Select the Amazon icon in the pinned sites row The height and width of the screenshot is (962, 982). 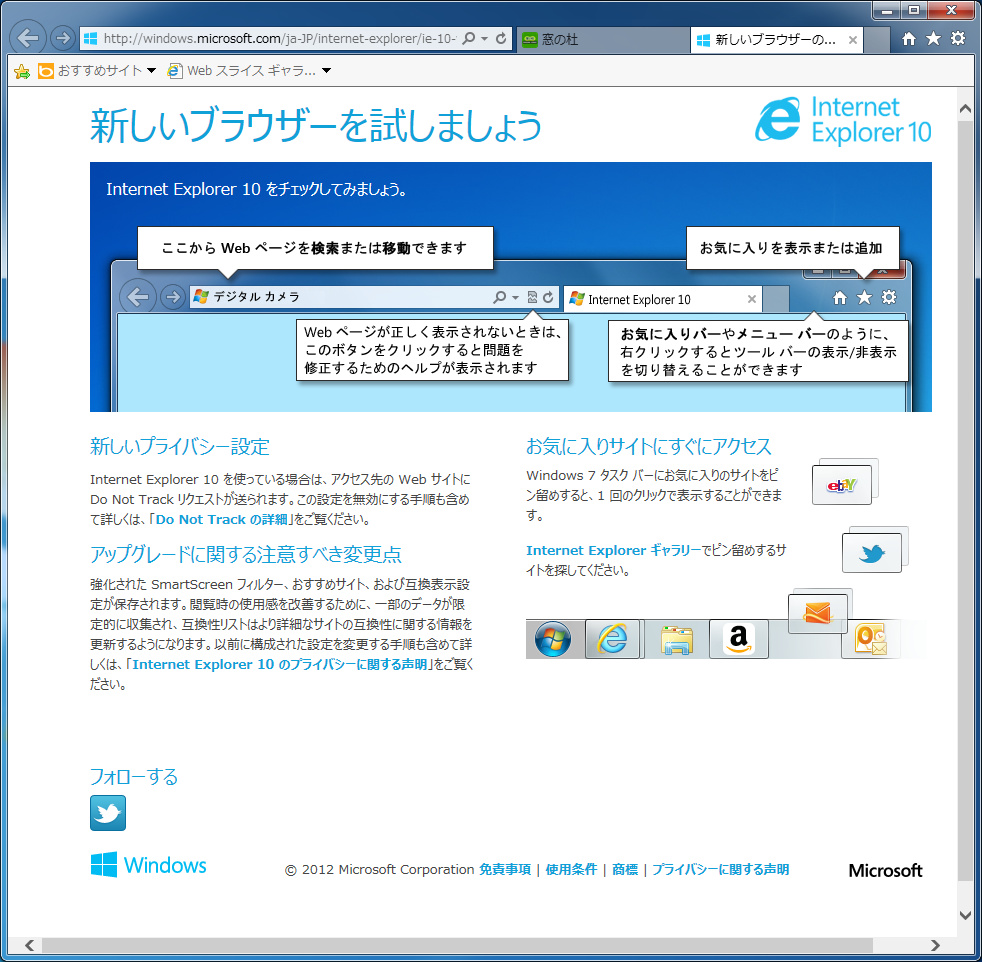point(738,639)
